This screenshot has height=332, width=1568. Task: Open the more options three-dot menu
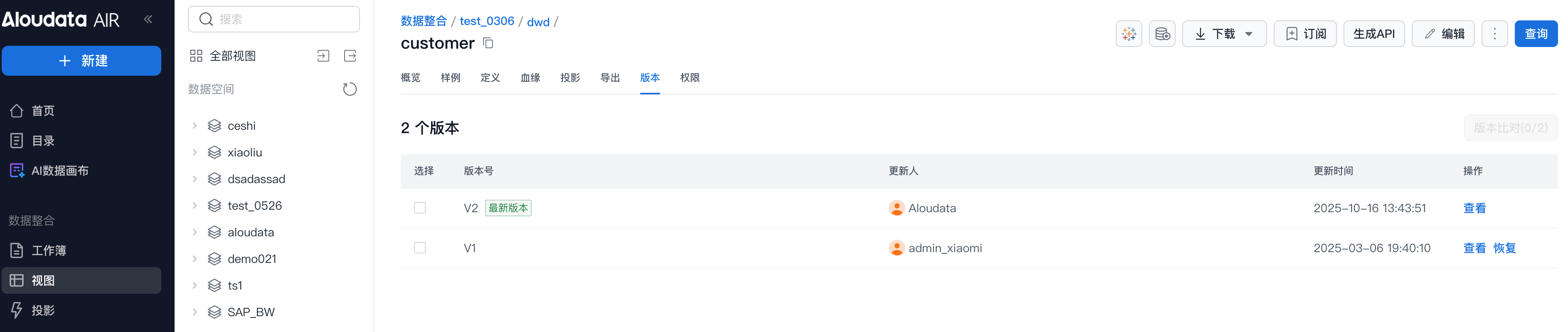click(x=1494, y=34)
